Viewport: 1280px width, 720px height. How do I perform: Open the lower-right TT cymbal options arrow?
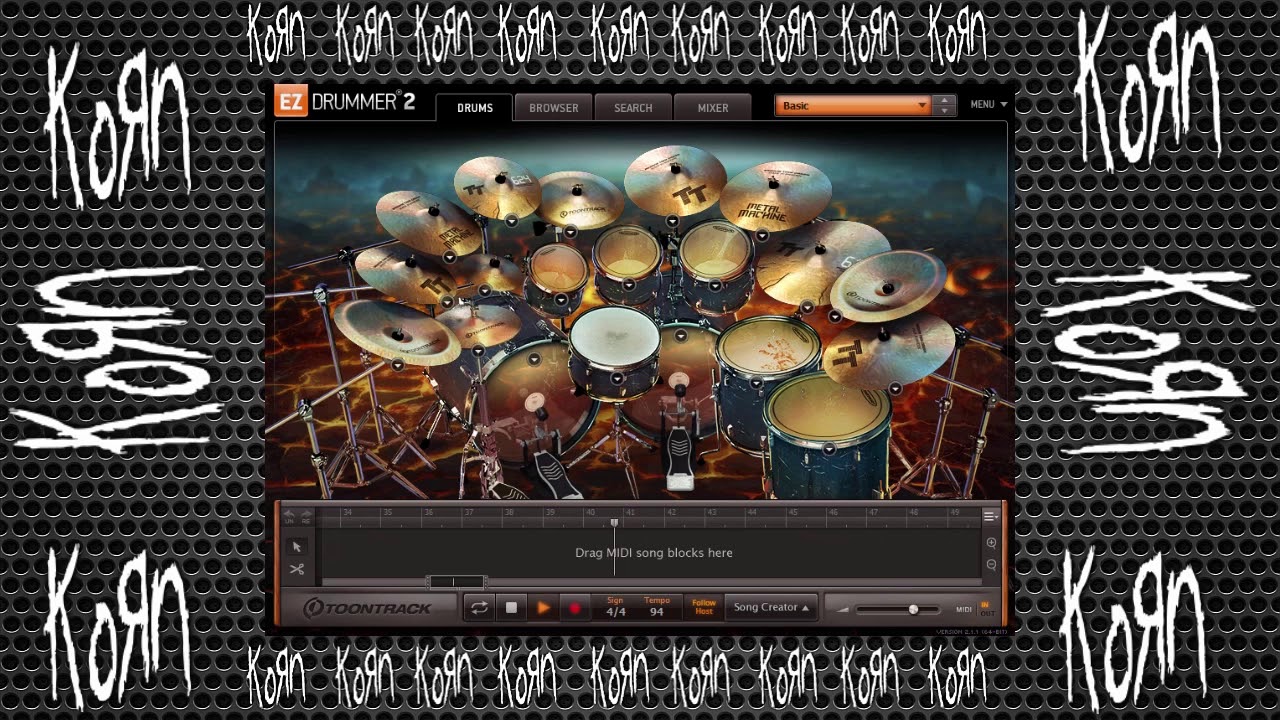coord(896,388)
